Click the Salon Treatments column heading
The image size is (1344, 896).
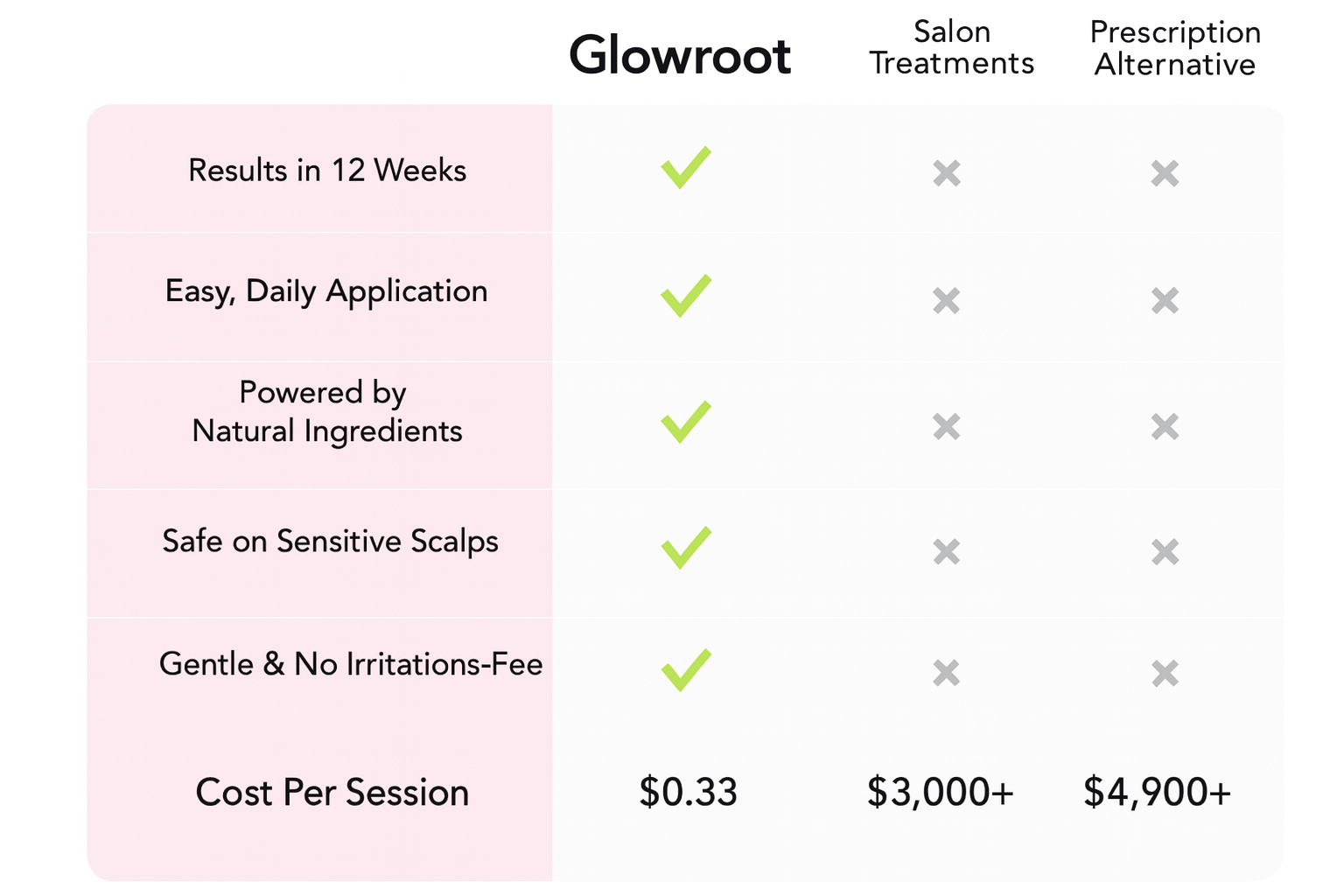[x=951, y=48]
